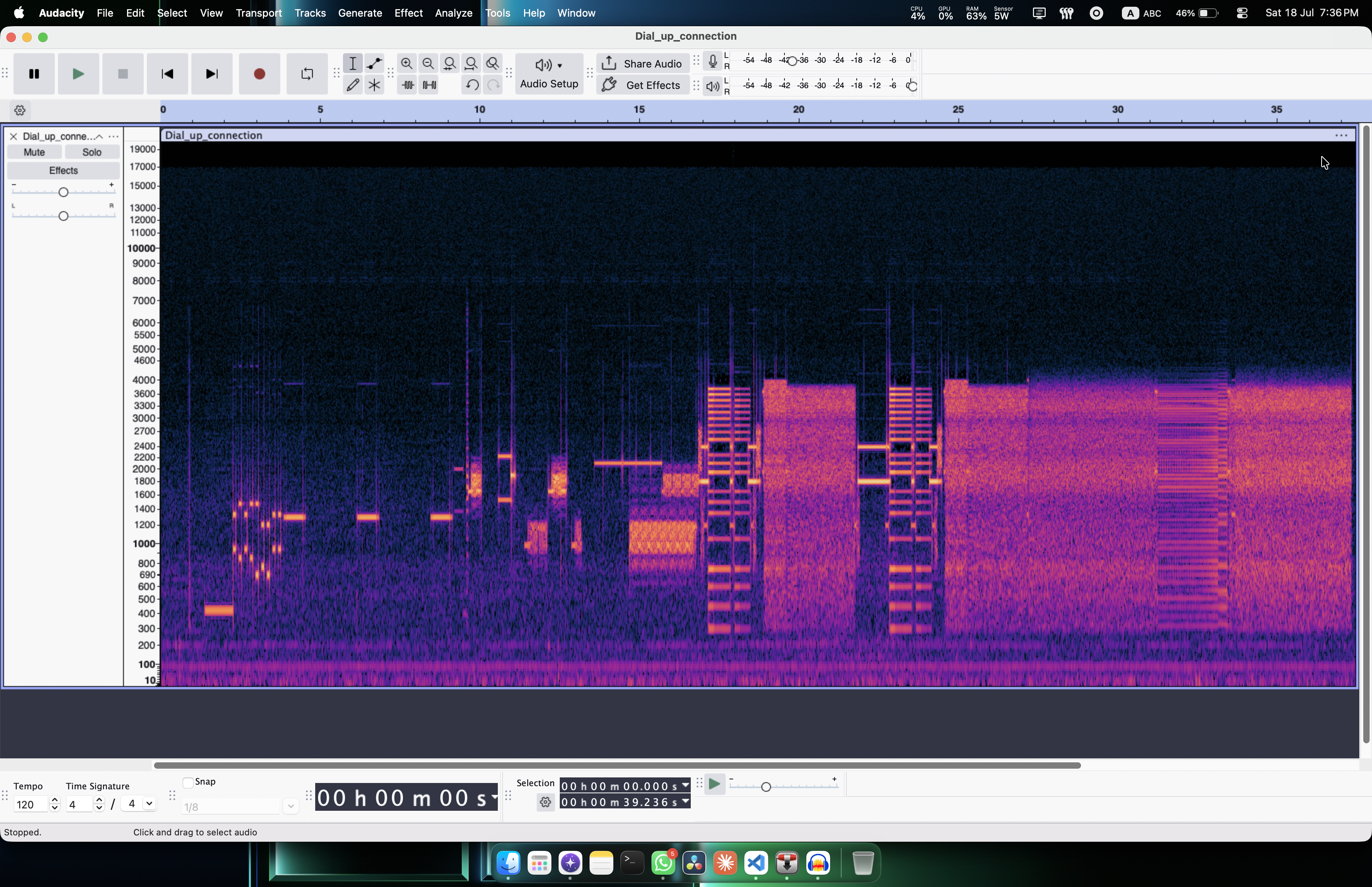
Task: Click the Redo arrow
Action: pos(493,85)
